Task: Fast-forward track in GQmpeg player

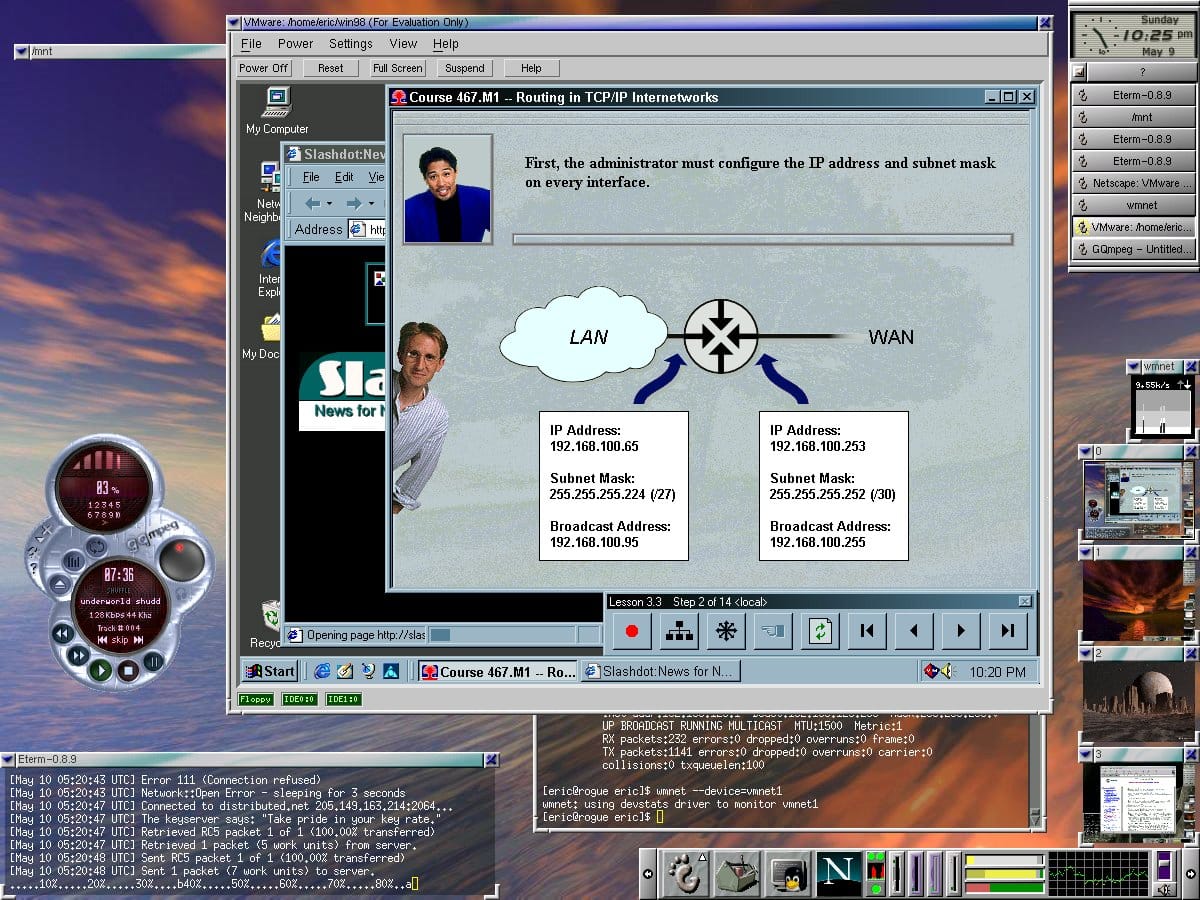Action: tap(77, 656)
